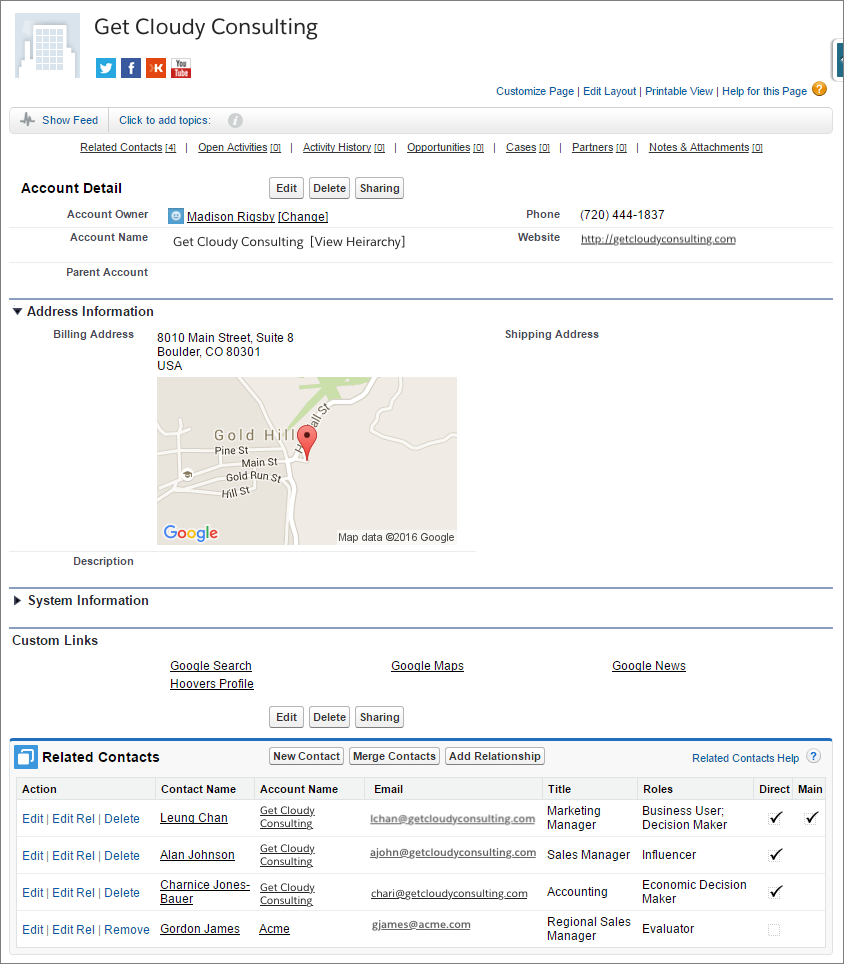Click the orange help question mark icon
844x964 pixels.
(819, 89)
